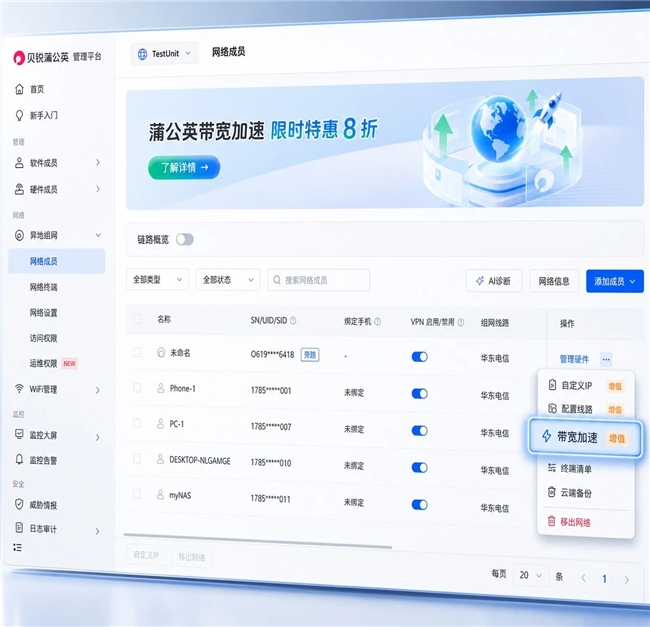Toggle VPN switch for DESKTOP-NLGAMGE
Viewport: 650px width, 627px height.
point(420,468)
